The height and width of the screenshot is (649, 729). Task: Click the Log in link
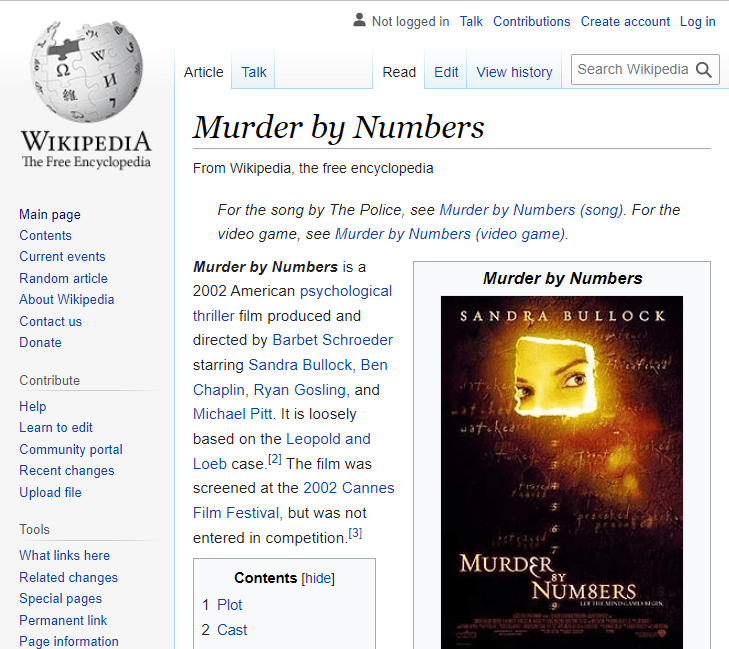tap(697, 21)
